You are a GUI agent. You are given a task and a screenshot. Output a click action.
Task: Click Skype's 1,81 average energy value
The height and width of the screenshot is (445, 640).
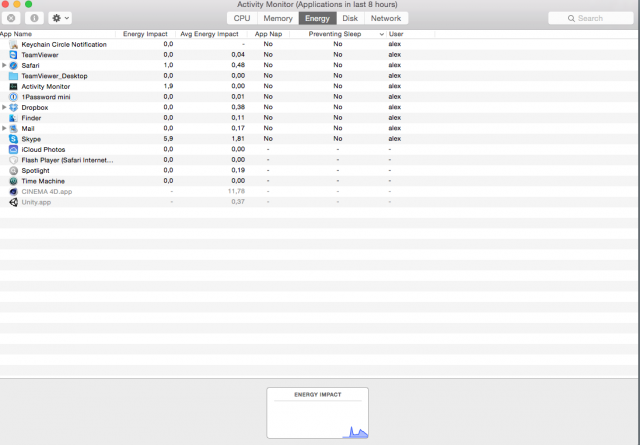point(238,139)
